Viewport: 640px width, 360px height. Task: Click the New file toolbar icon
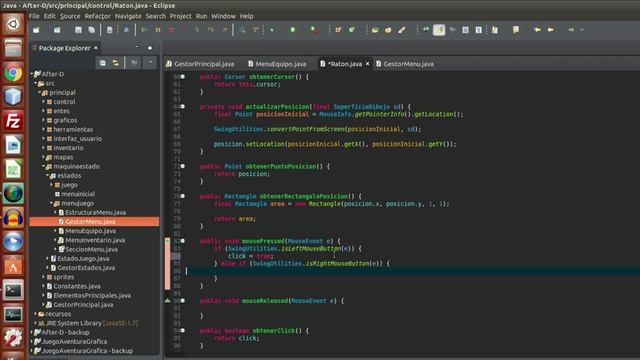point(36,30)
